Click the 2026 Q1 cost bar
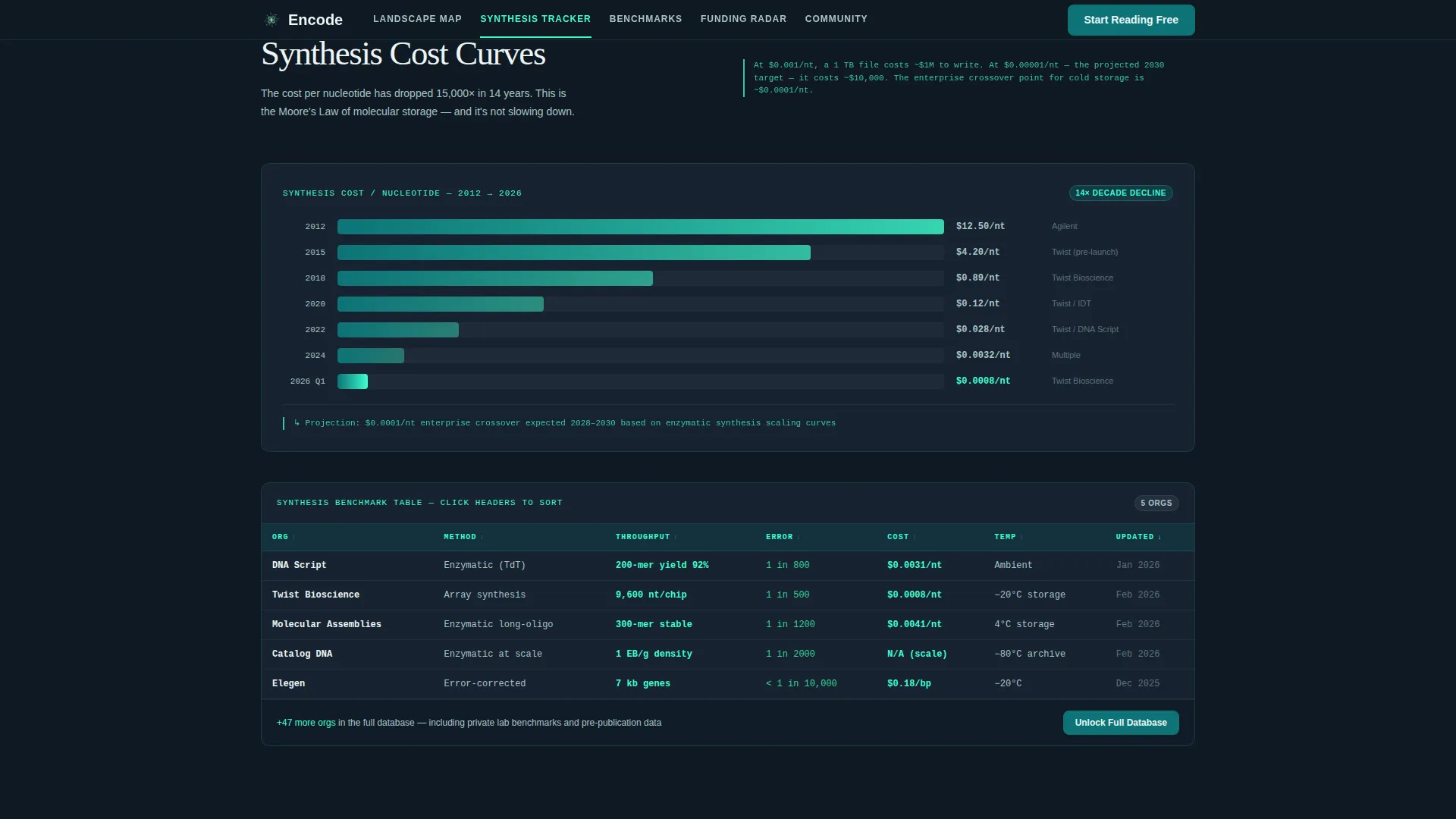 [x=353, y=381]
